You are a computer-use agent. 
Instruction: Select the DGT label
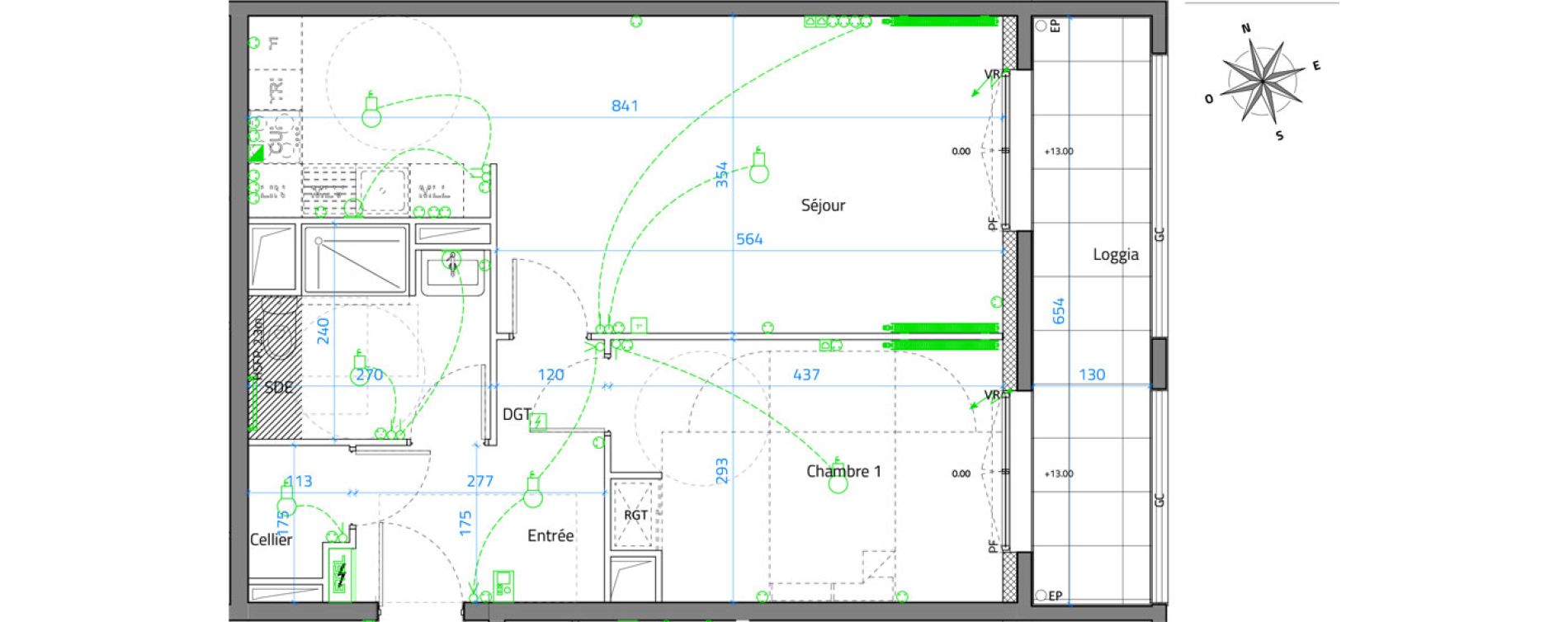517,414
